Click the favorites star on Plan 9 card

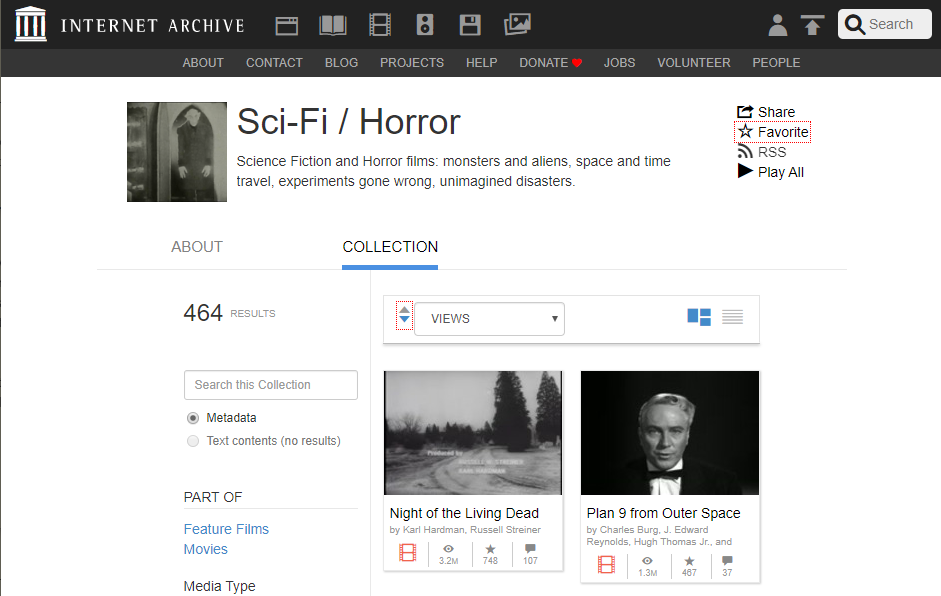point(690,561)
